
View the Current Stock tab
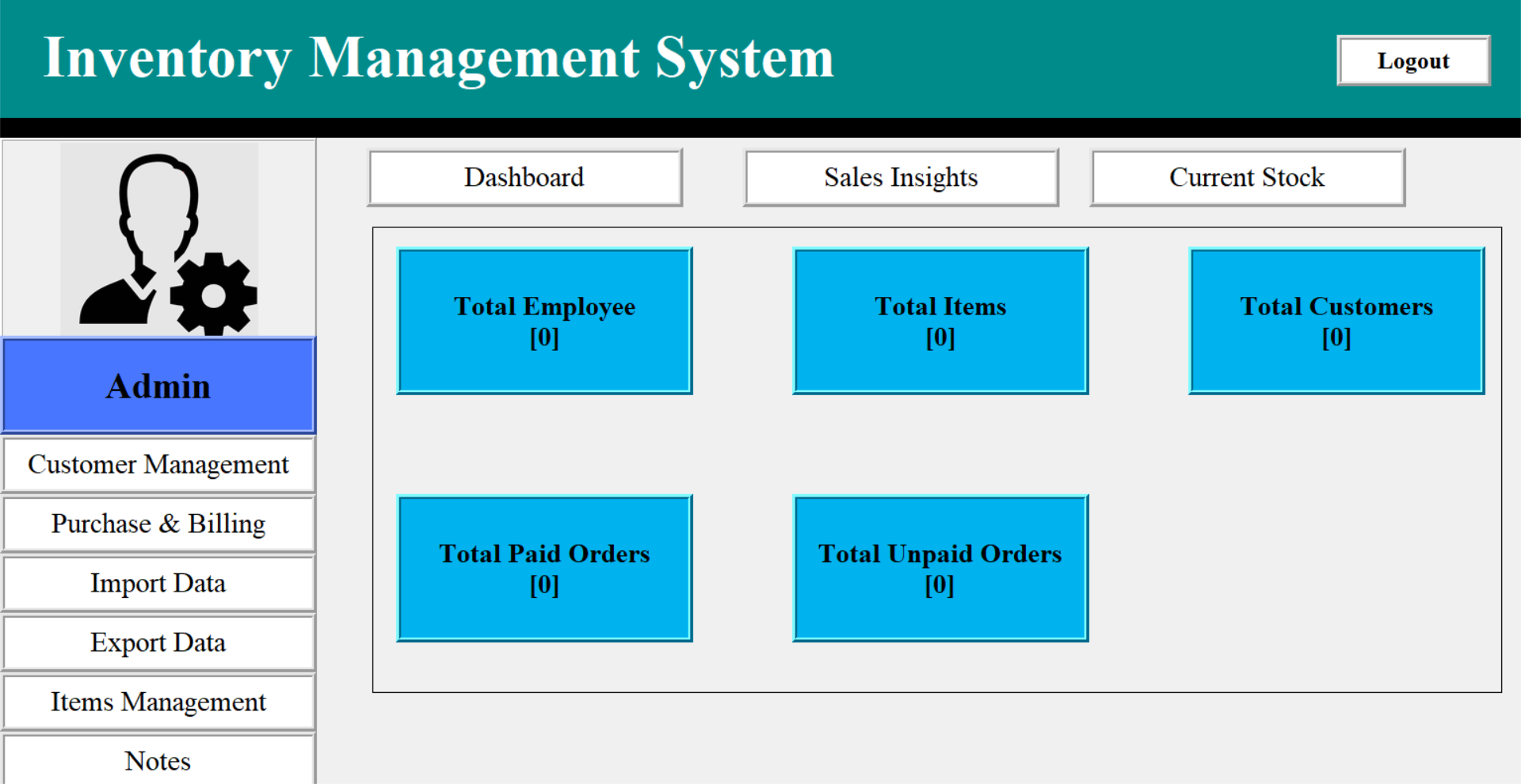[x=1247, y=177]
